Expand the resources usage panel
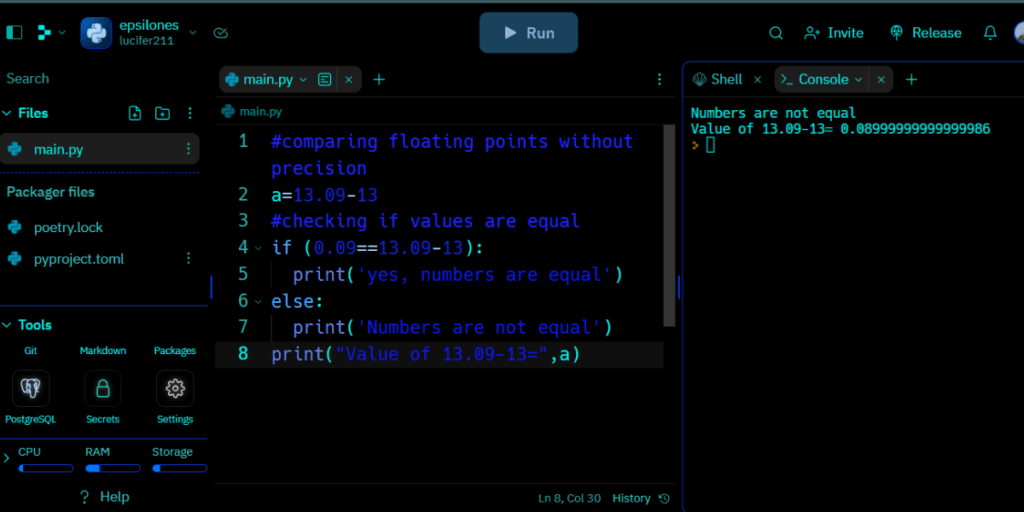This screenshot has width=1024, height=512. point(7,458)
